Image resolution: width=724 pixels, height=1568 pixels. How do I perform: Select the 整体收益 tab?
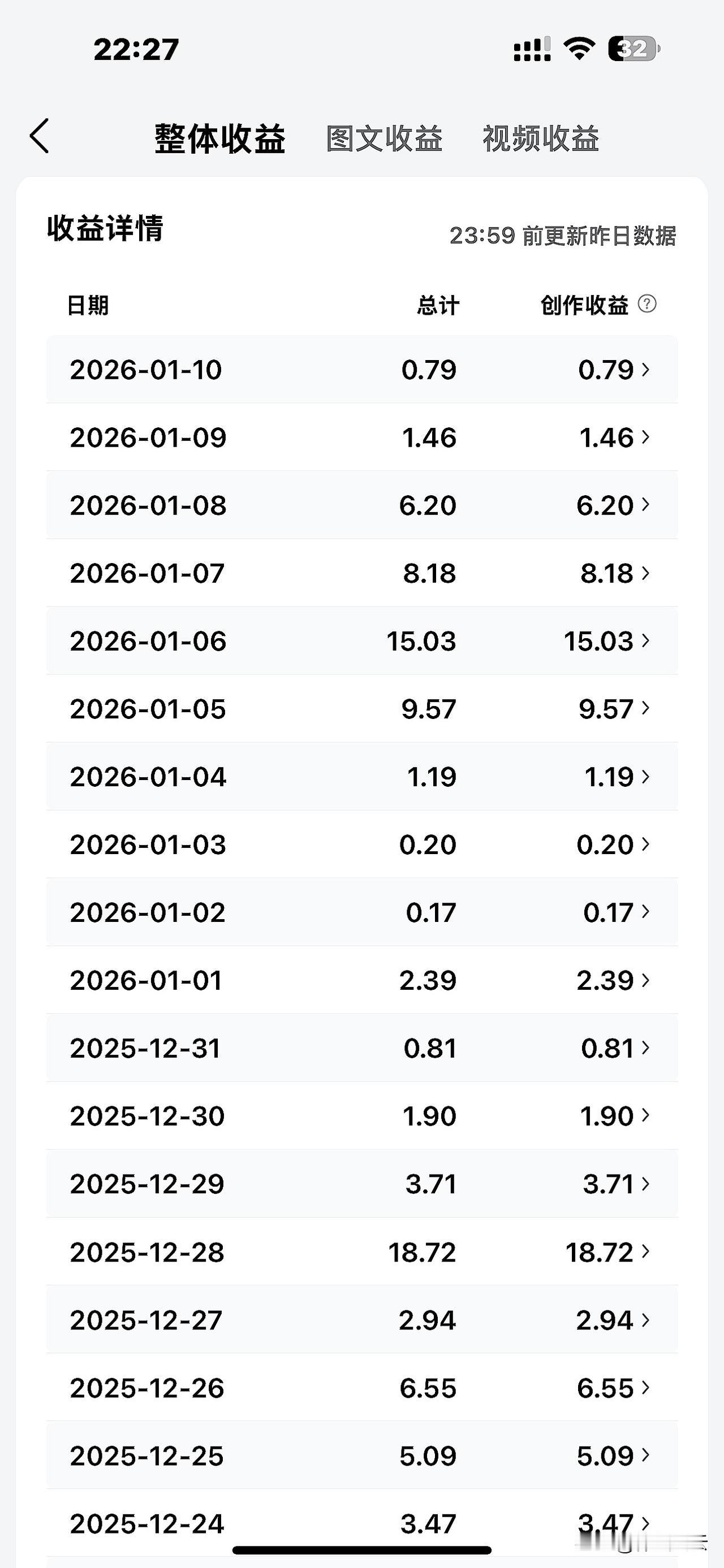point(220,139)
